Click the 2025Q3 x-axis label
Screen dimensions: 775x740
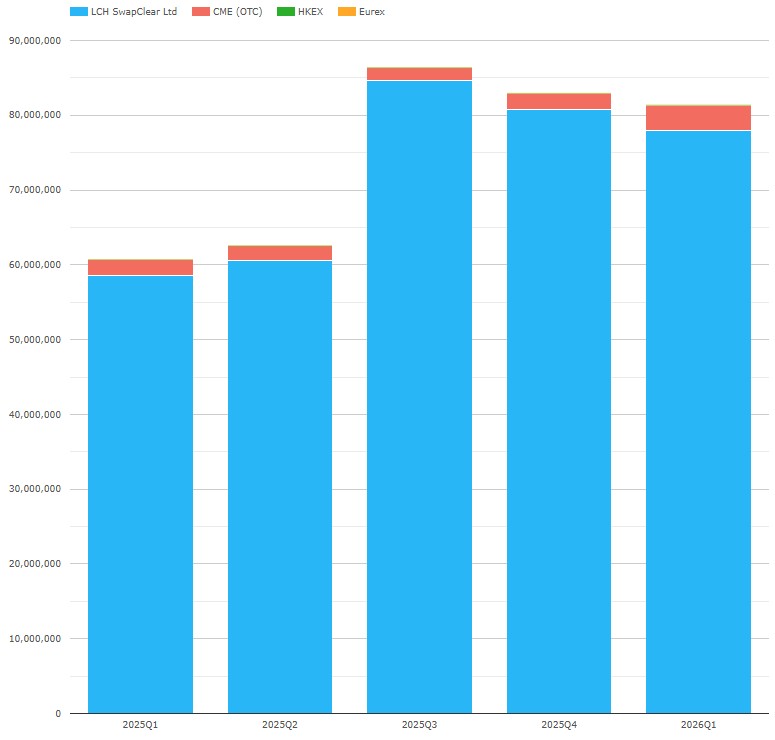point(419,724)
